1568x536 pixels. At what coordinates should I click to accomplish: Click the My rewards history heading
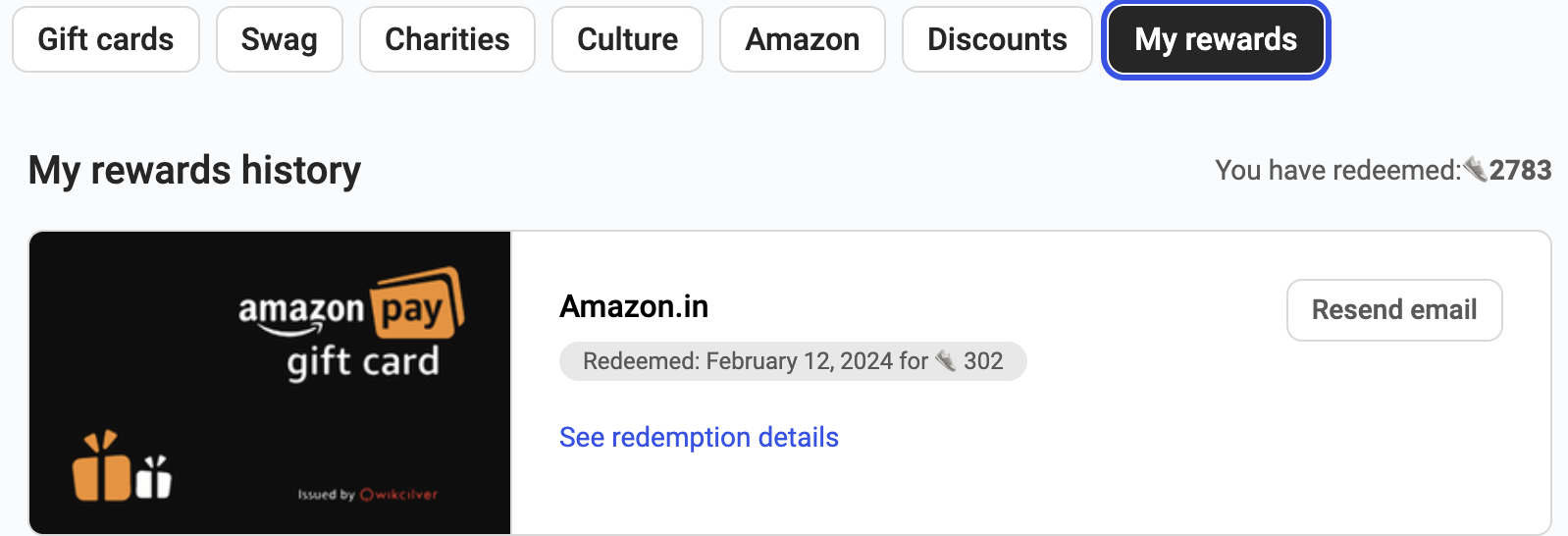[x=194, y=170]
